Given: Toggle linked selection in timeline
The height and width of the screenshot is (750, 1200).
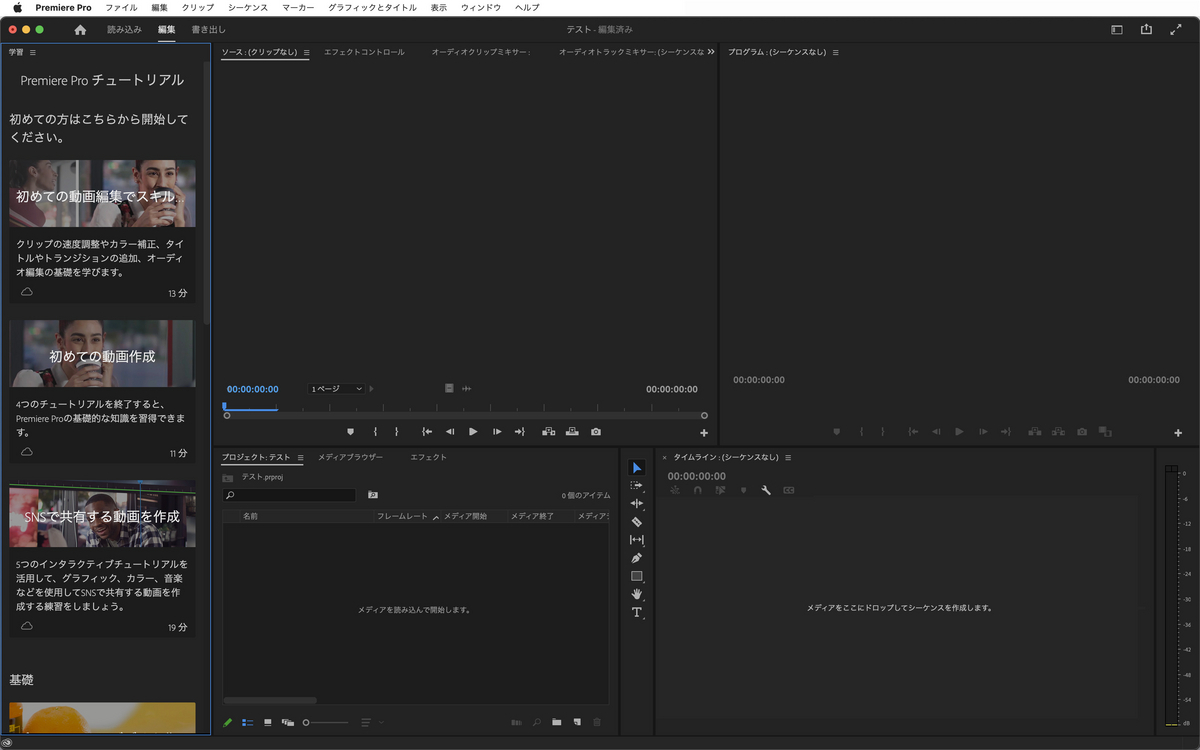Looking at the screenshot, I should tap(720, 490).
